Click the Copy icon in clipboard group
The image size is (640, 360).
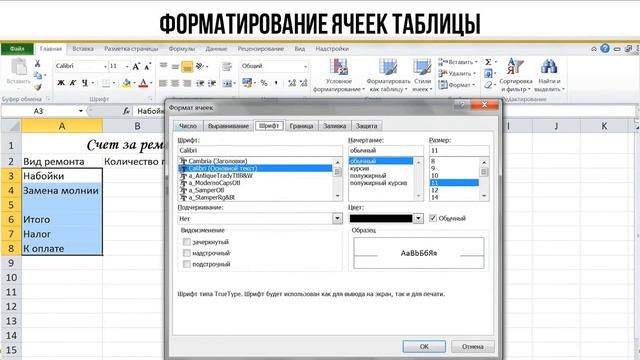38,75
